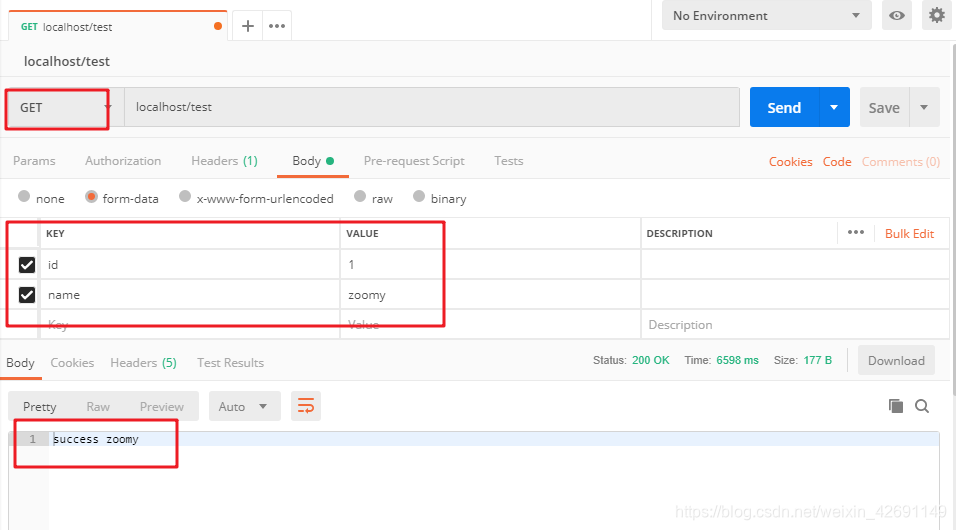Open a new request tab with plus icon
Screen dimensions: 956x530
pos(248,26)
